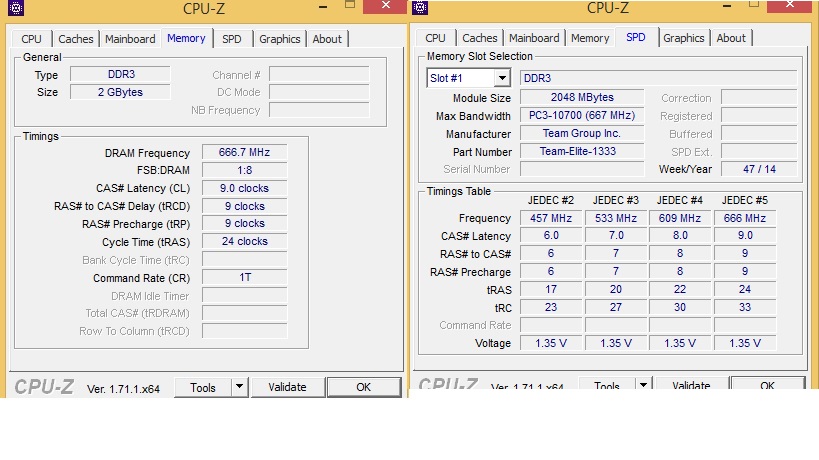Close the left CPU-Z window
Viewport: 819px width, 460px height.
(x=385, y=6)
